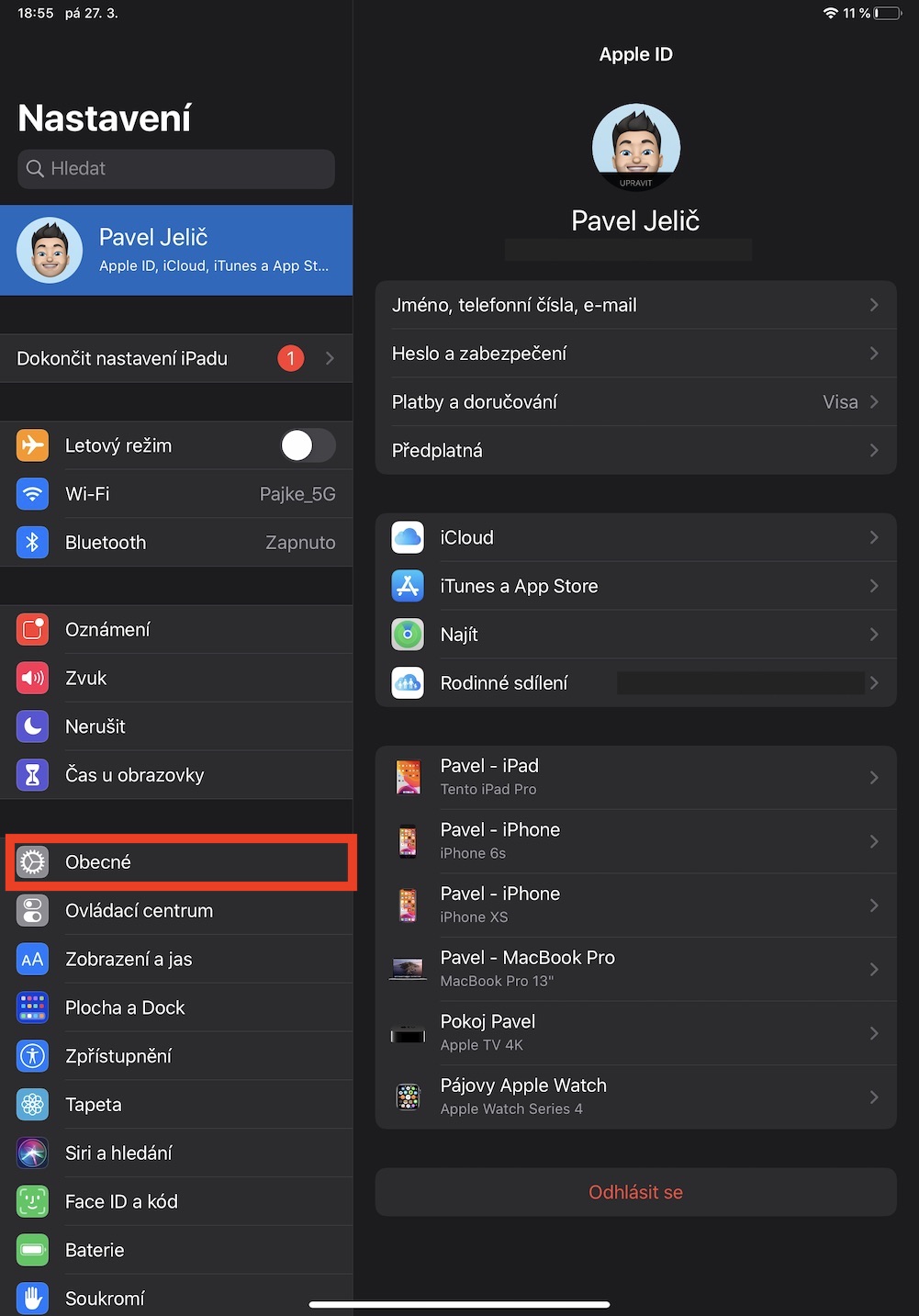919x1316 pixels.
Task: Tap the Rodinné sdílení family icon
Action: click(408, 683)
